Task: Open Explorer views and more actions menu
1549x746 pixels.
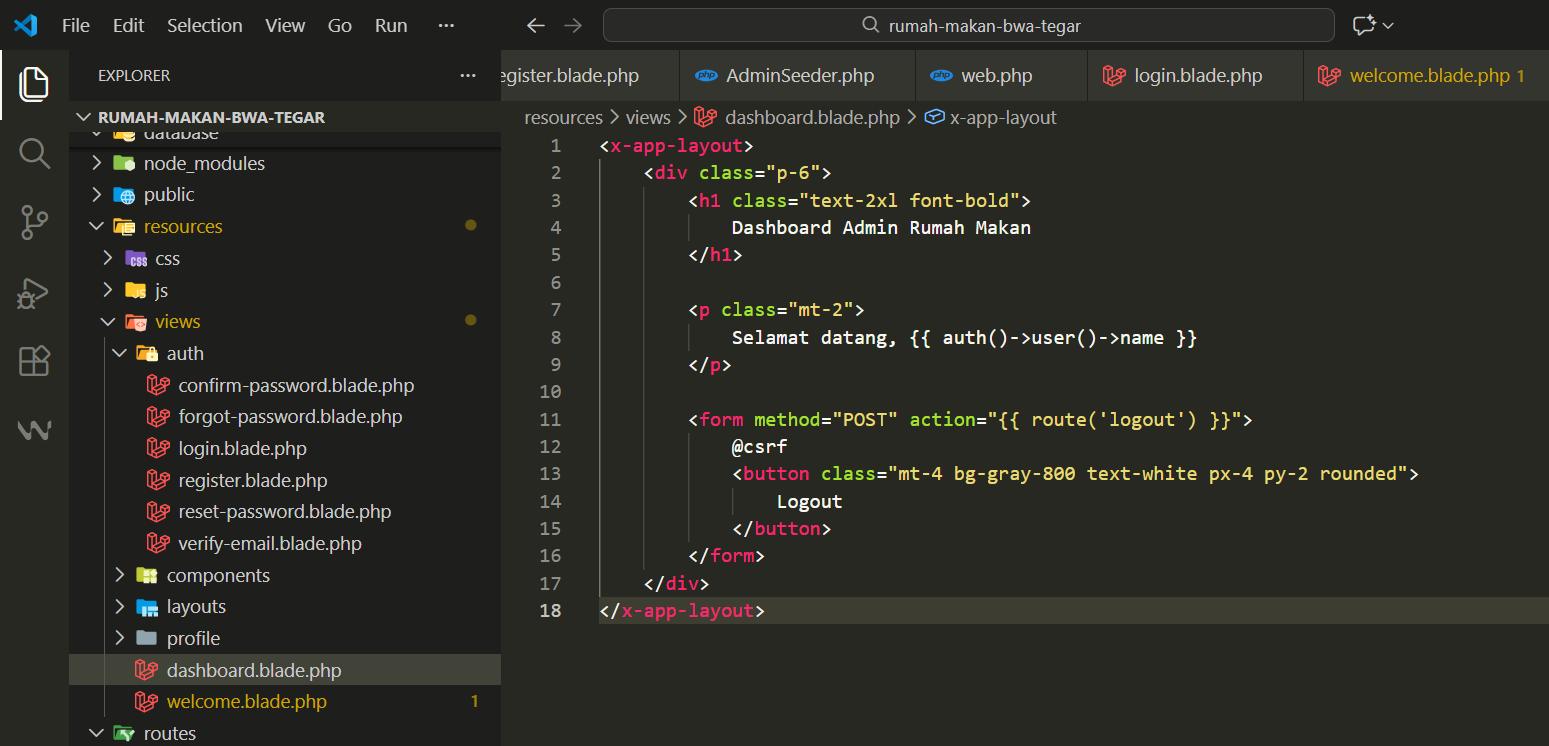Action: [x=467, y=76]
